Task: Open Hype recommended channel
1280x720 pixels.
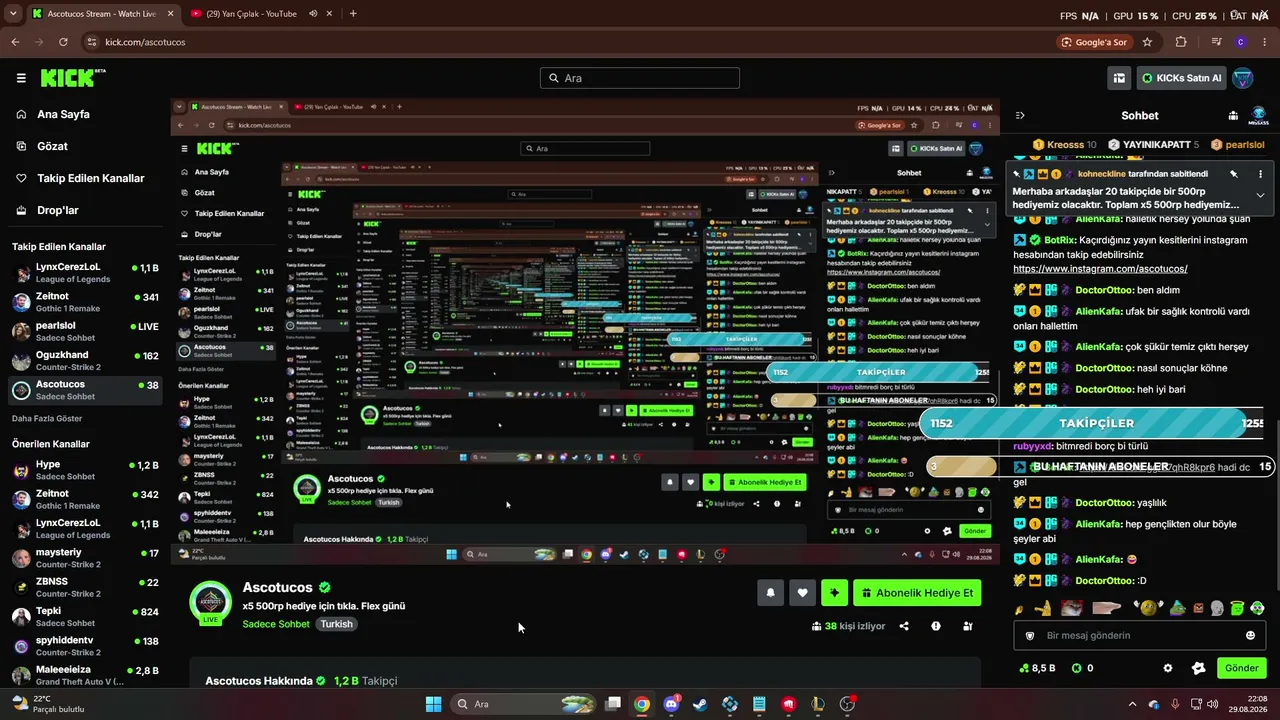Action: 85,470
